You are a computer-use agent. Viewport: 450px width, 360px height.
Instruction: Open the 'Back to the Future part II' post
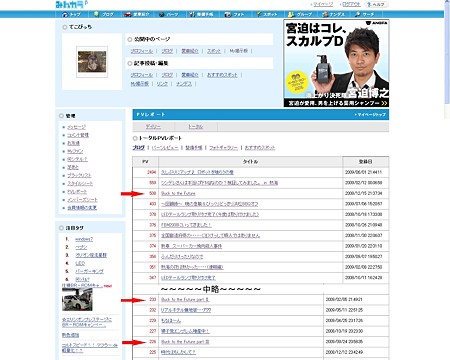point(185,300)
